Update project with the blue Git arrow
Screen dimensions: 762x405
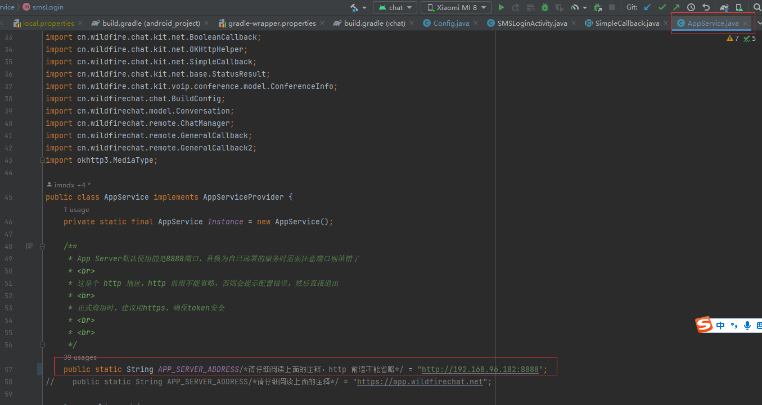coord(647,7)
